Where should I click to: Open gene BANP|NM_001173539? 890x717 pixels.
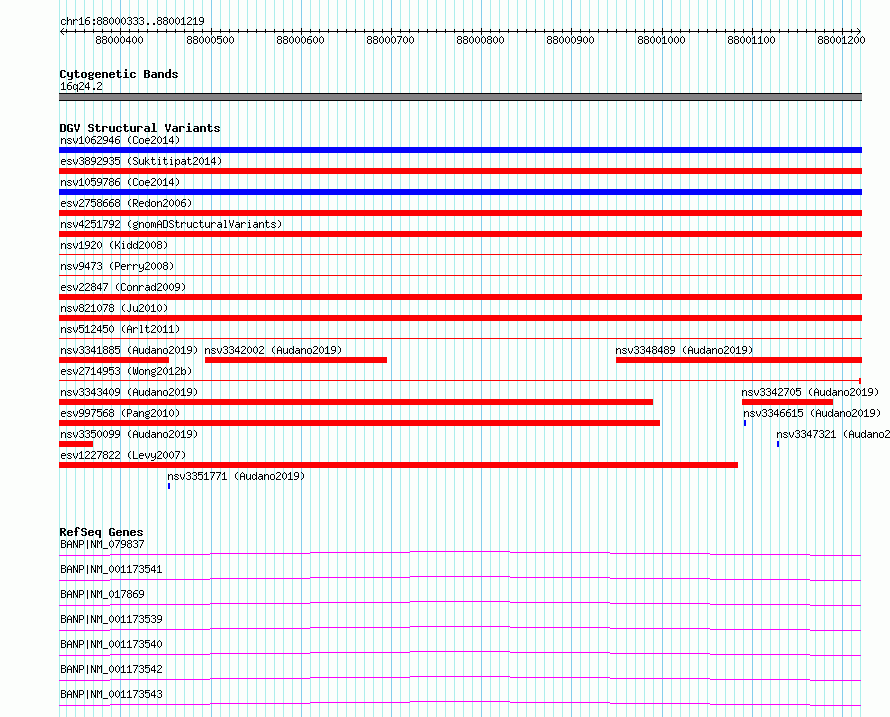click(111, 619)
